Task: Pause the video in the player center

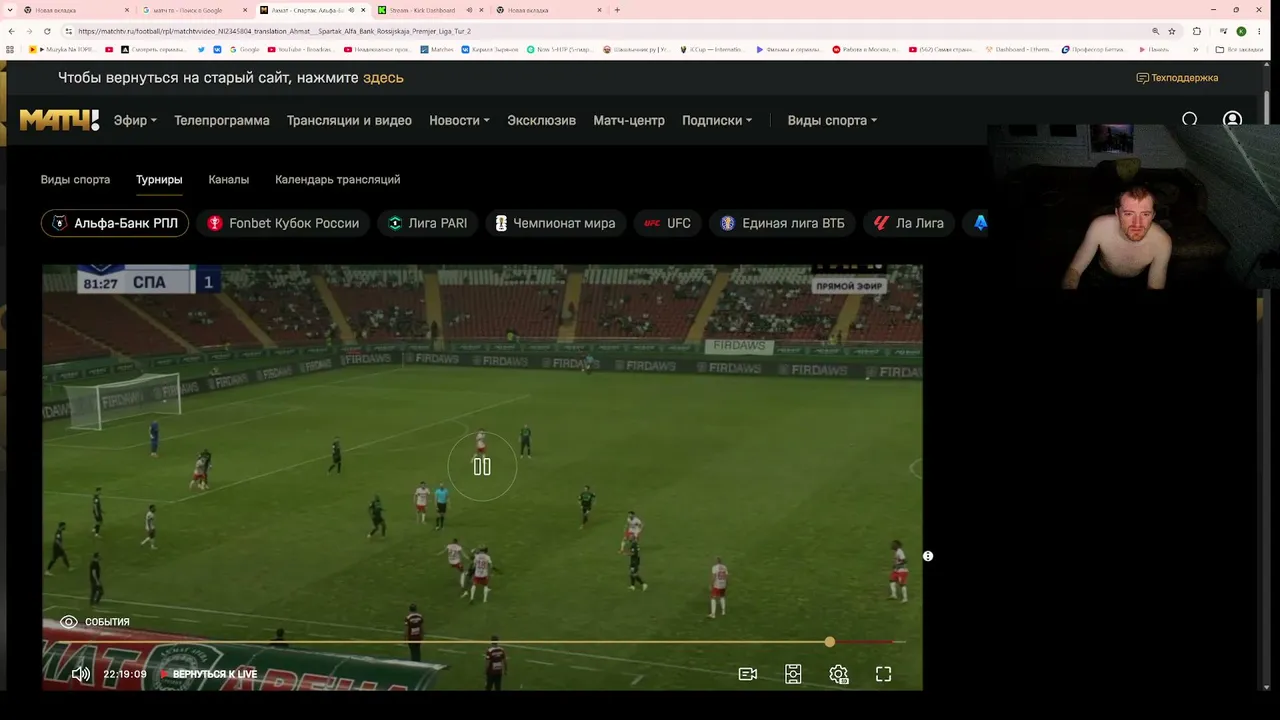Action: pos(482,466)
